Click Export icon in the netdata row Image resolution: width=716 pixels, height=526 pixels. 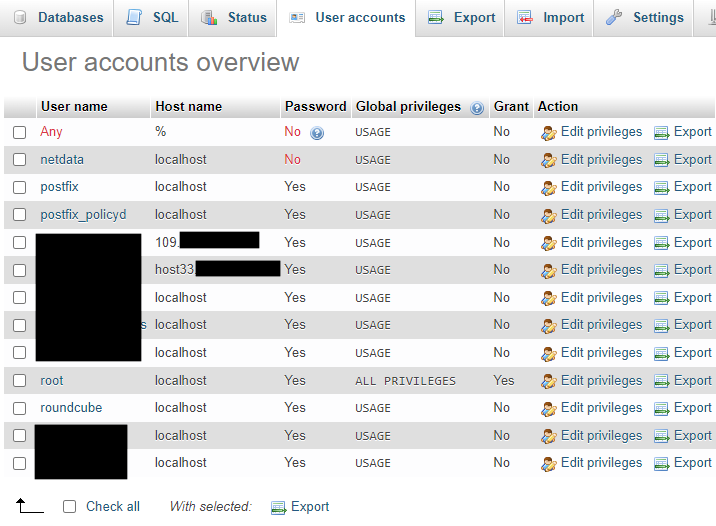coord(661,160)
